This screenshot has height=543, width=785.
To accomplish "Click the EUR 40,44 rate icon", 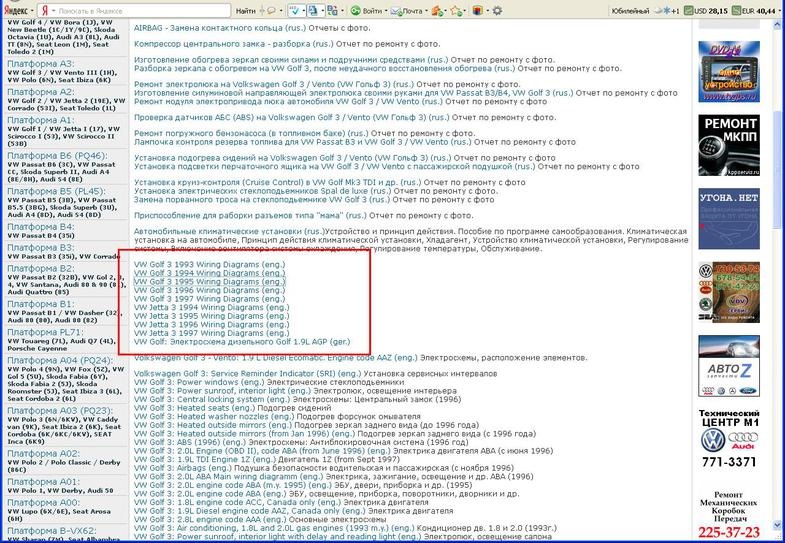I will 736,11.
